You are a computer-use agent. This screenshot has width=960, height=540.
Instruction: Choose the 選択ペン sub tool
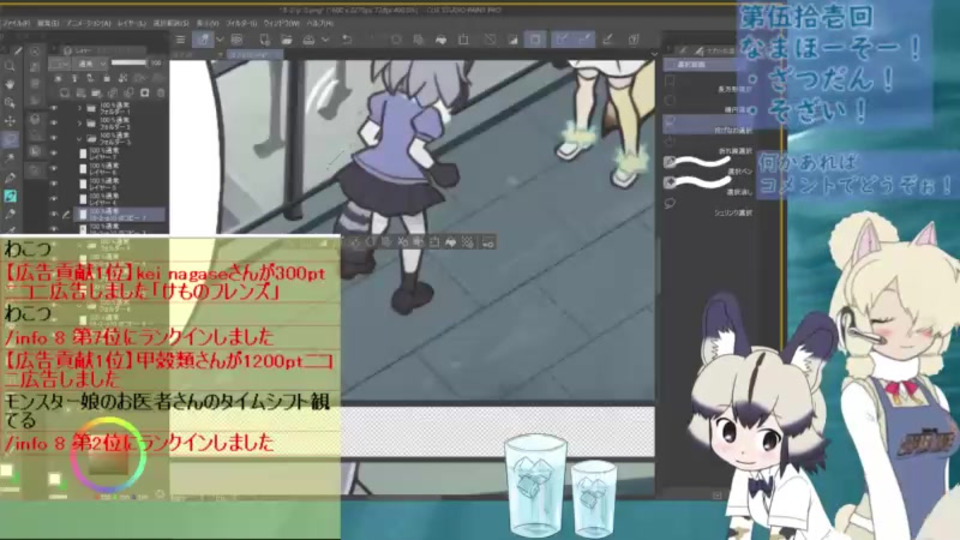click(x=710, y=164)
